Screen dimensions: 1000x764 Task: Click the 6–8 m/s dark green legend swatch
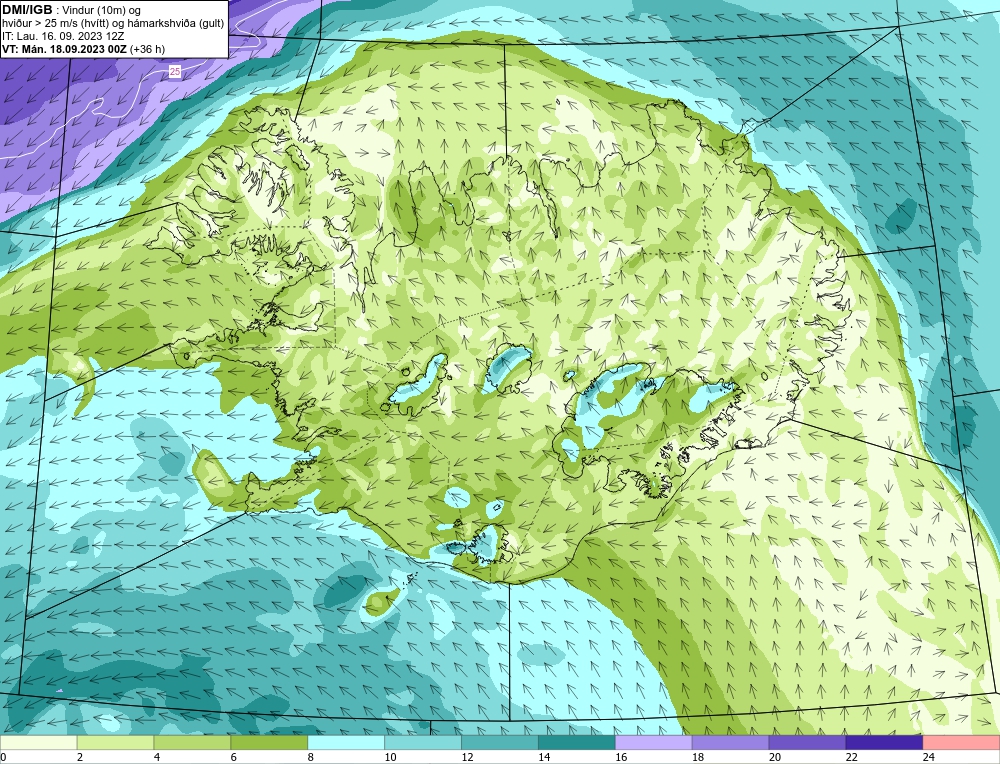click(x=269, y=743)
